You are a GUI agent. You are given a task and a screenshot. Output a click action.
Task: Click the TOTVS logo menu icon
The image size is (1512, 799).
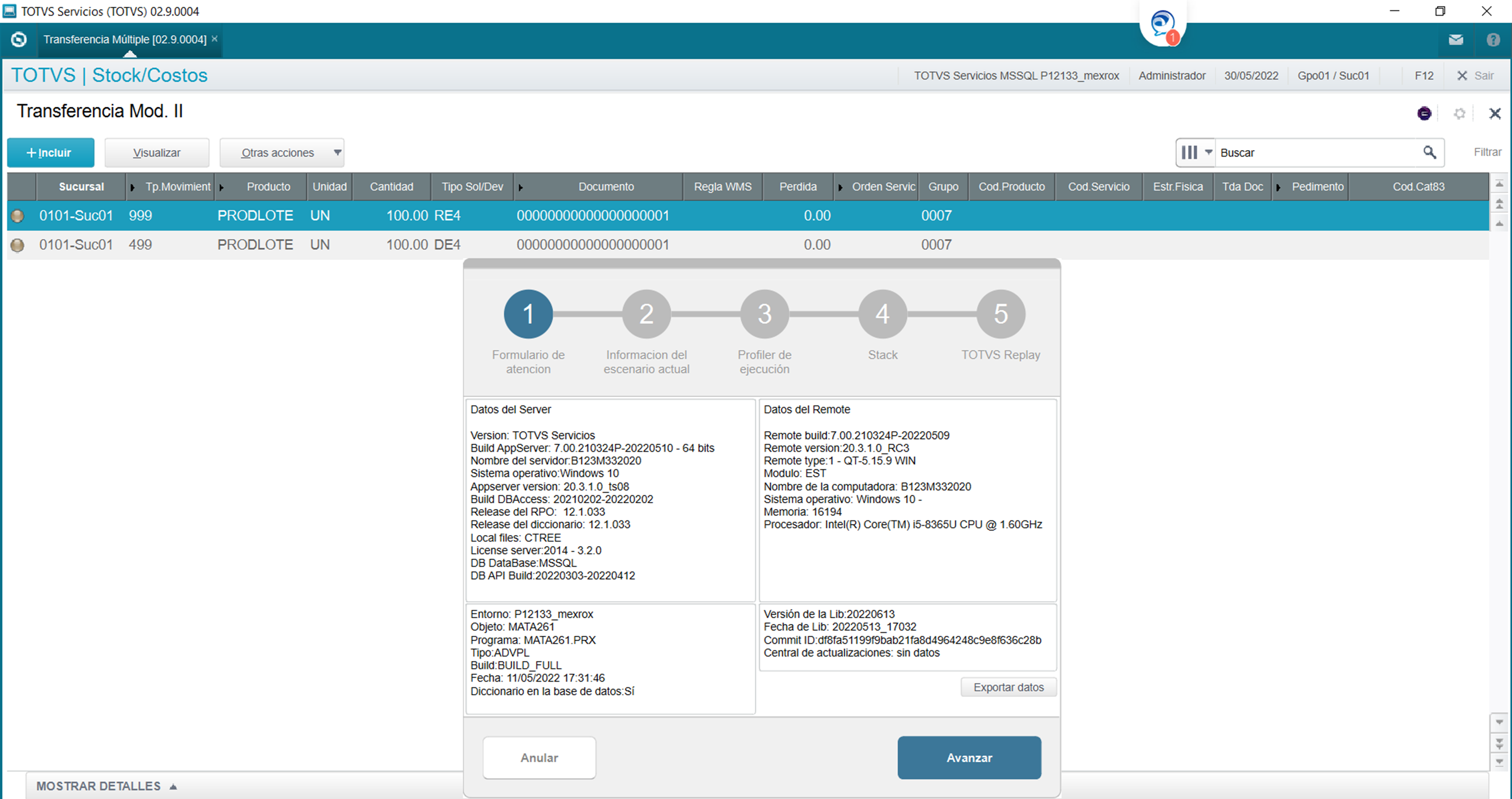pos(19,39)
